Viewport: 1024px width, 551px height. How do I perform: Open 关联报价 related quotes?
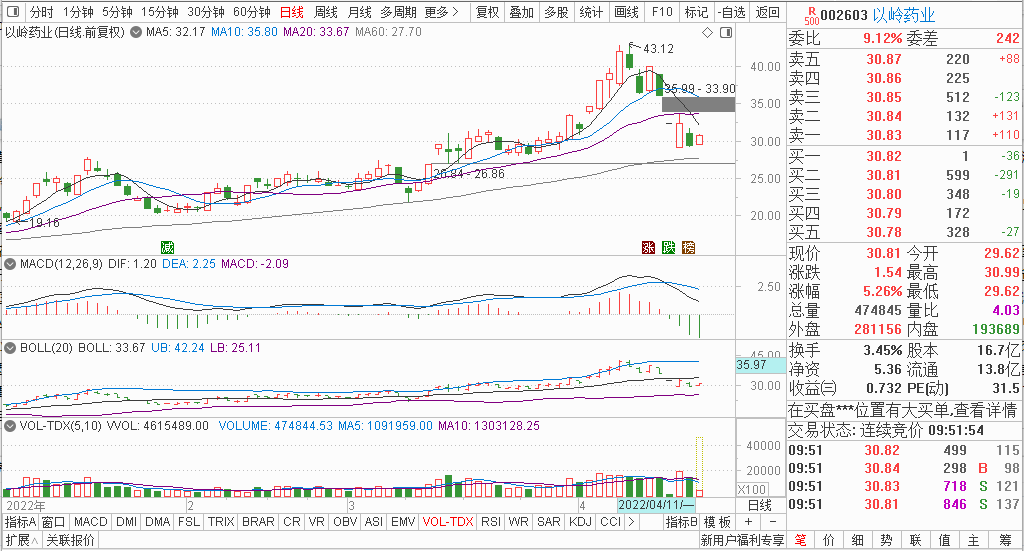(x=71, y=541)
